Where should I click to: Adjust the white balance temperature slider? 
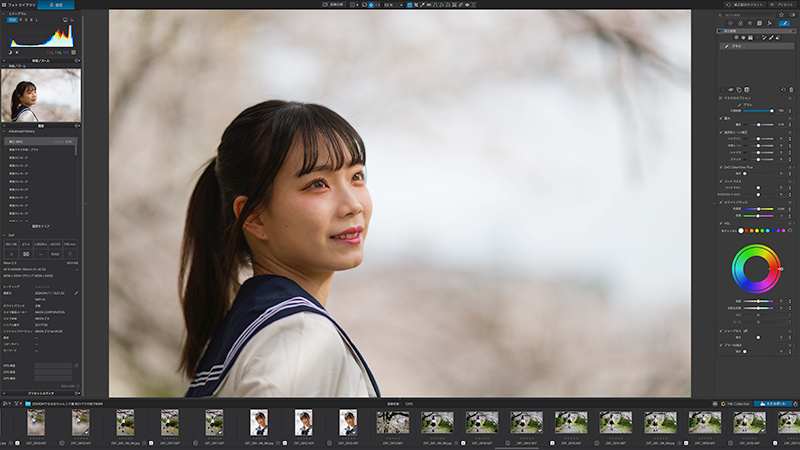pos(758,209)
